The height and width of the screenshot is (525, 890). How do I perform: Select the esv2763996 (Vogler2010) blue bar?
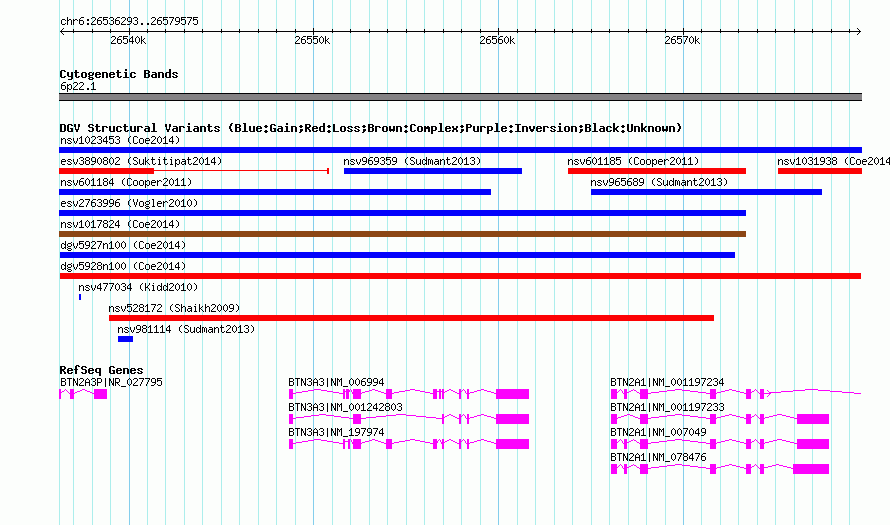[x=402, y=213]
